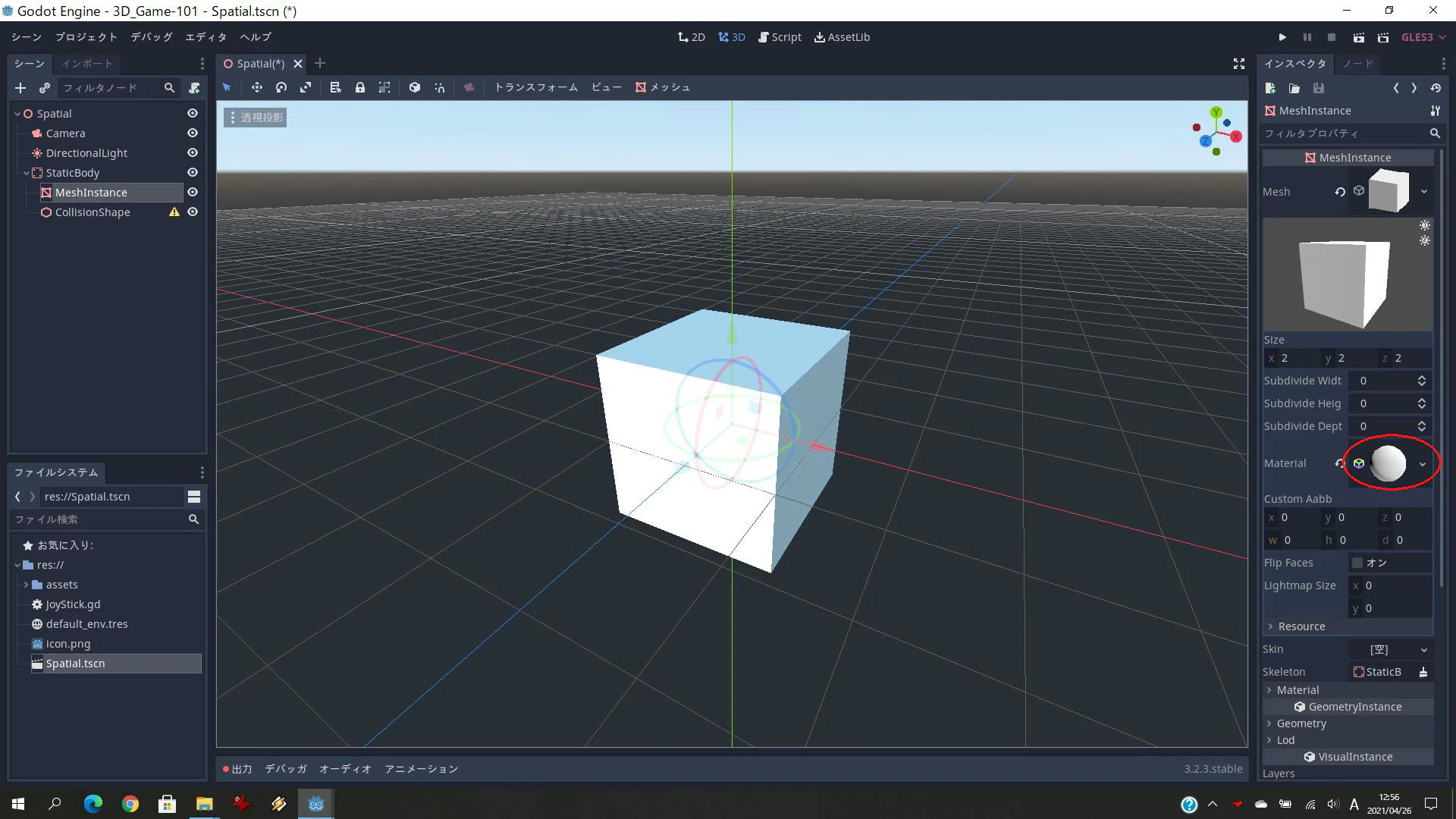Open the Mesh resource dropdown arrow
Image resolution: width=1456 pixels, height=819 pixels.
pyautogui.click(x=1424, y=192)
